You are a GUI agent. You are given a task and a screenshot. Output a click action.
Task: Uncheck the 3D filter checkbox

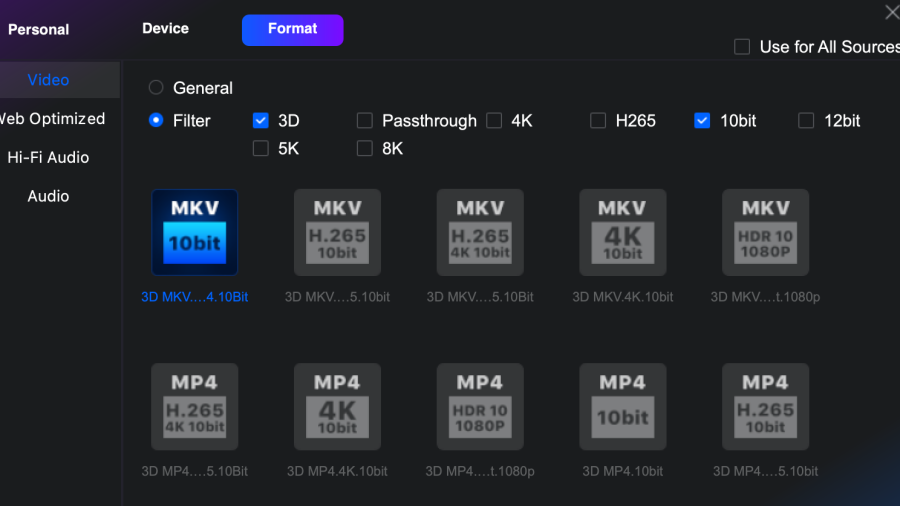click(261, 121)
